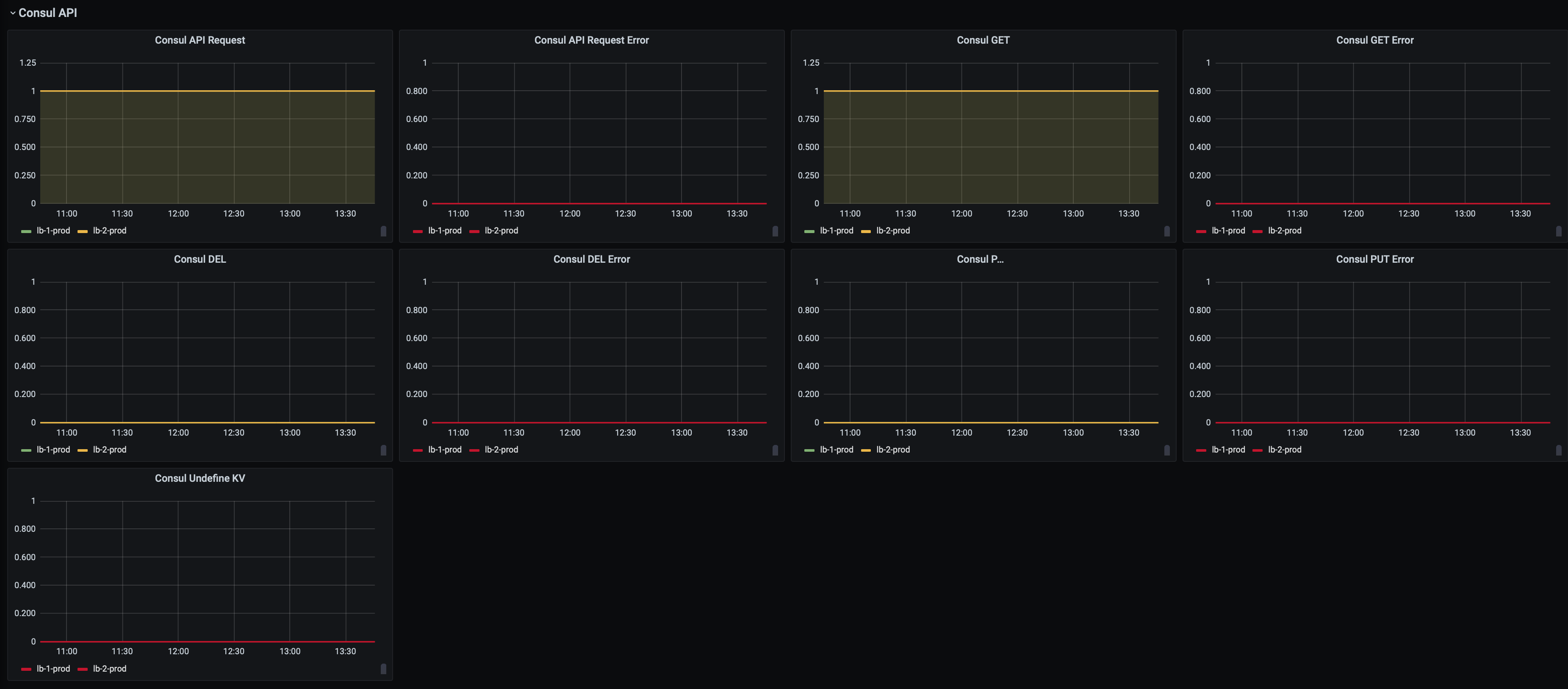Screen dimensions: 1568x689
Task: Click legend scrollbar in Consul Undefine KV panel
Action: pos(383,669)
